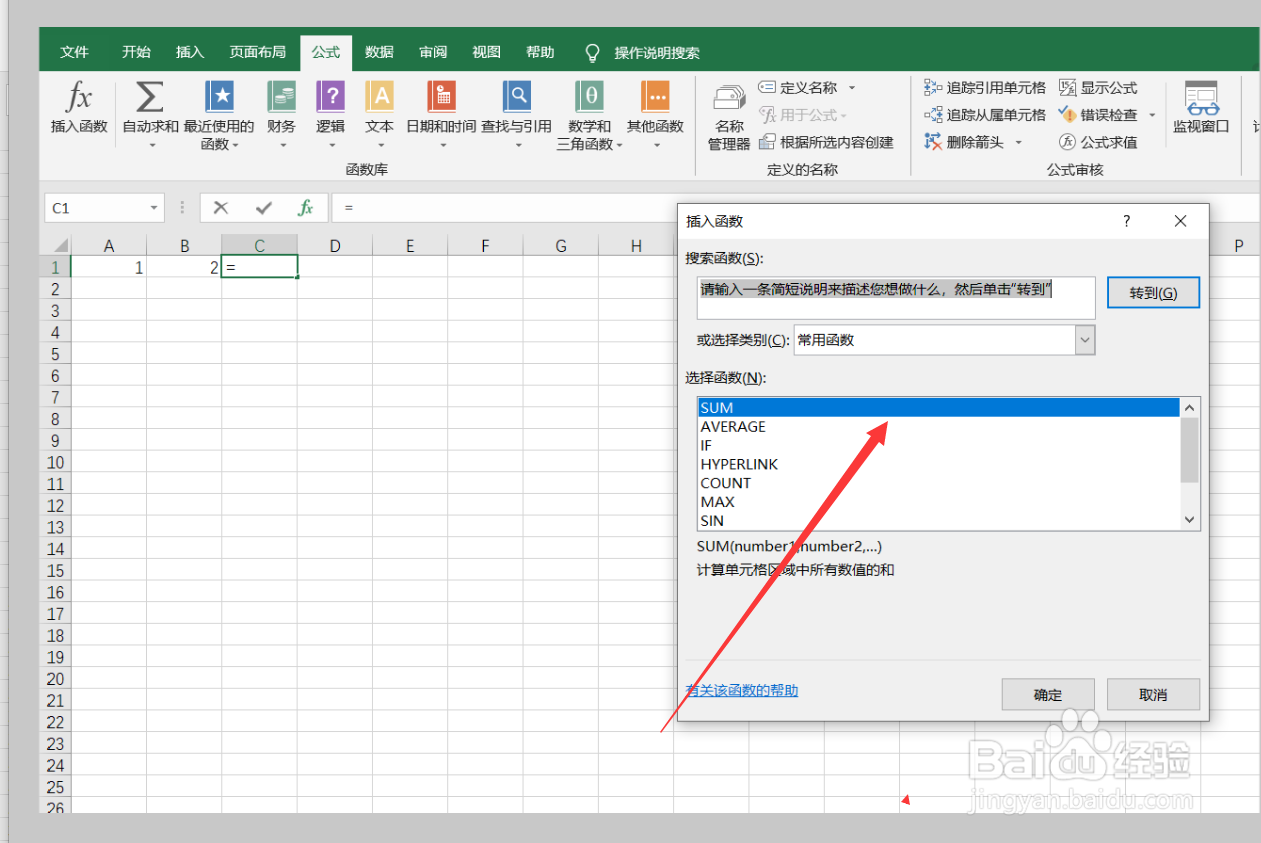This screenshot has width=1261, height=843.
Task: Click the 插入函数 (Insert Function) icon
Action: point(77,110)
